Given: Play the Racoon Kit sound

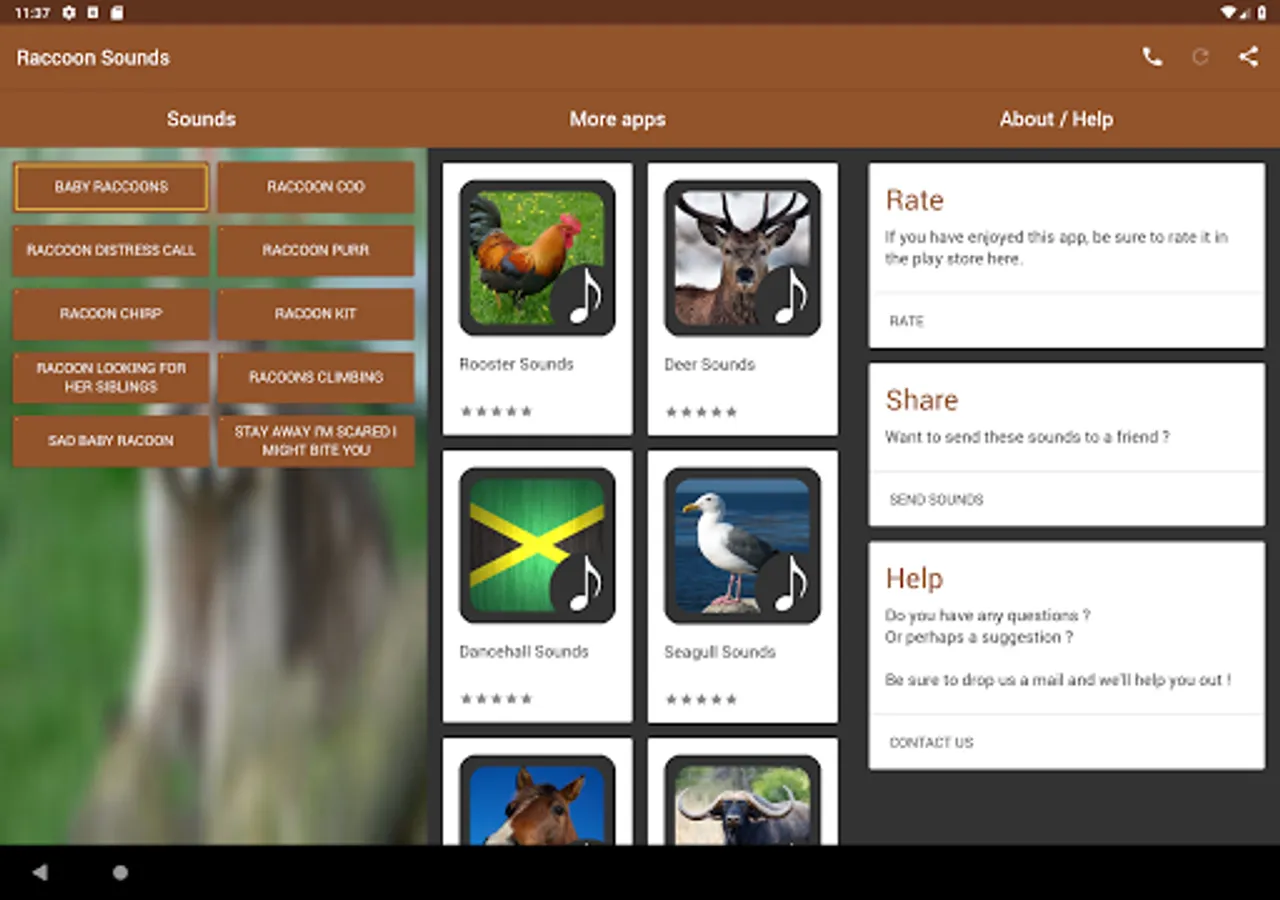Looking at the screenshot, I should tap(316, 314).
